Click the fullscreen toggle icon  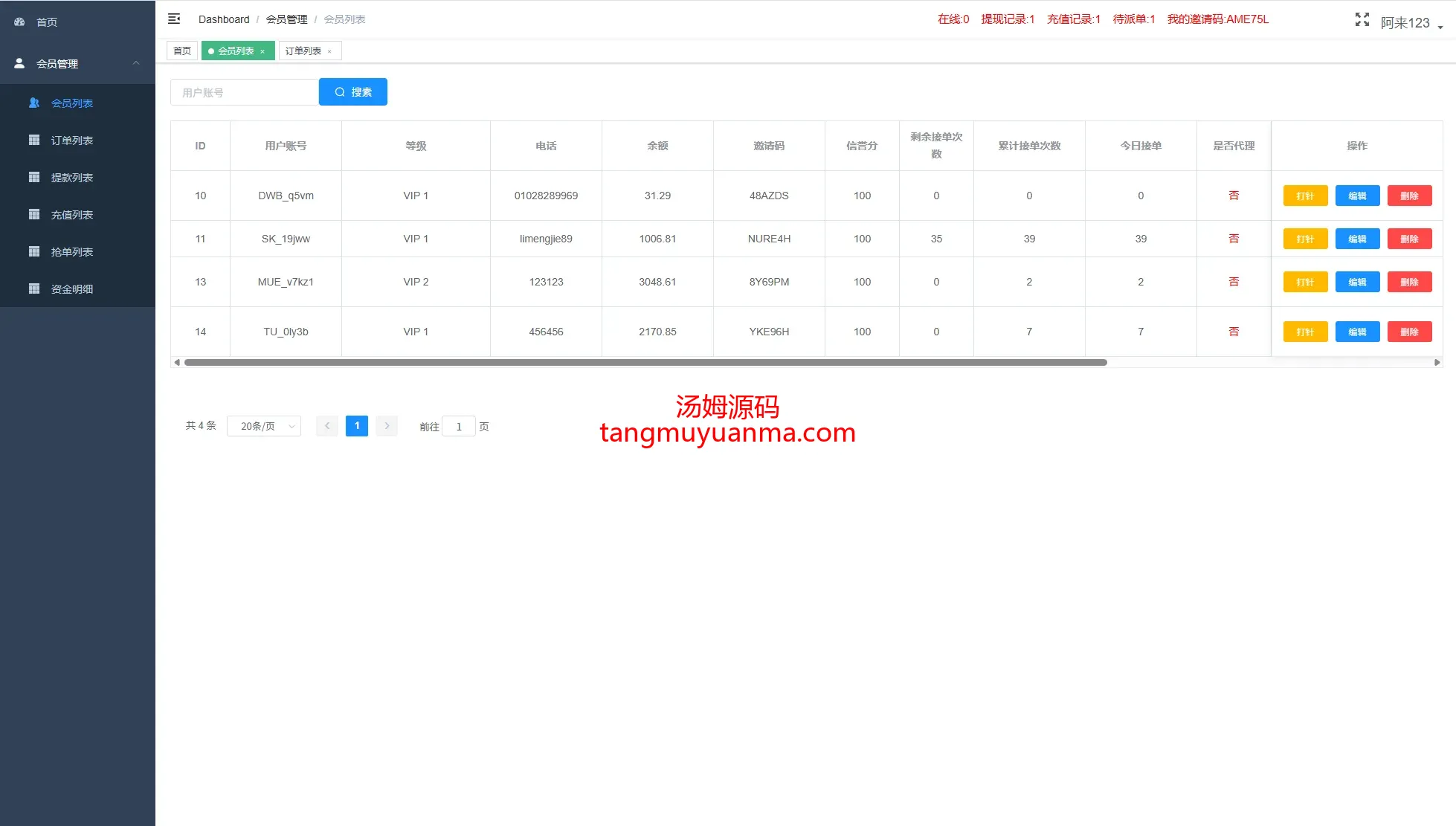1362,19
